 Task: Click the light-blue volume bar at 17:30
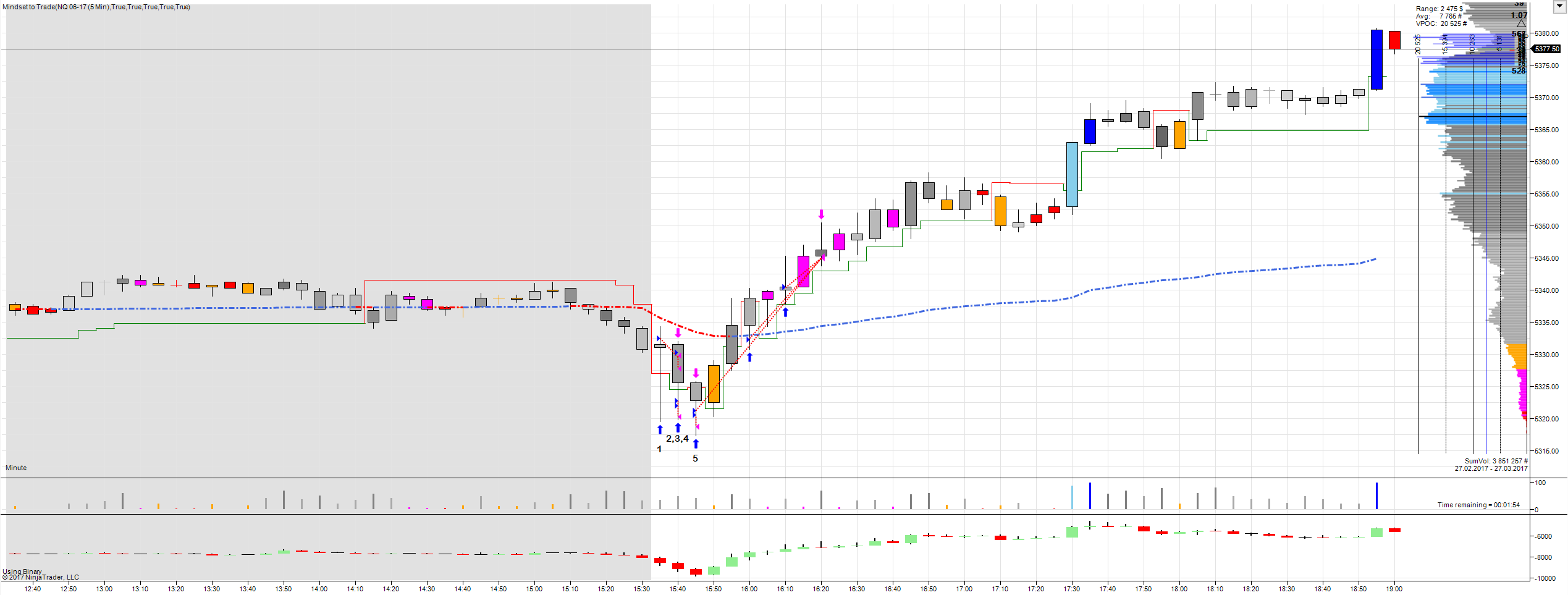coord(1072,497)
